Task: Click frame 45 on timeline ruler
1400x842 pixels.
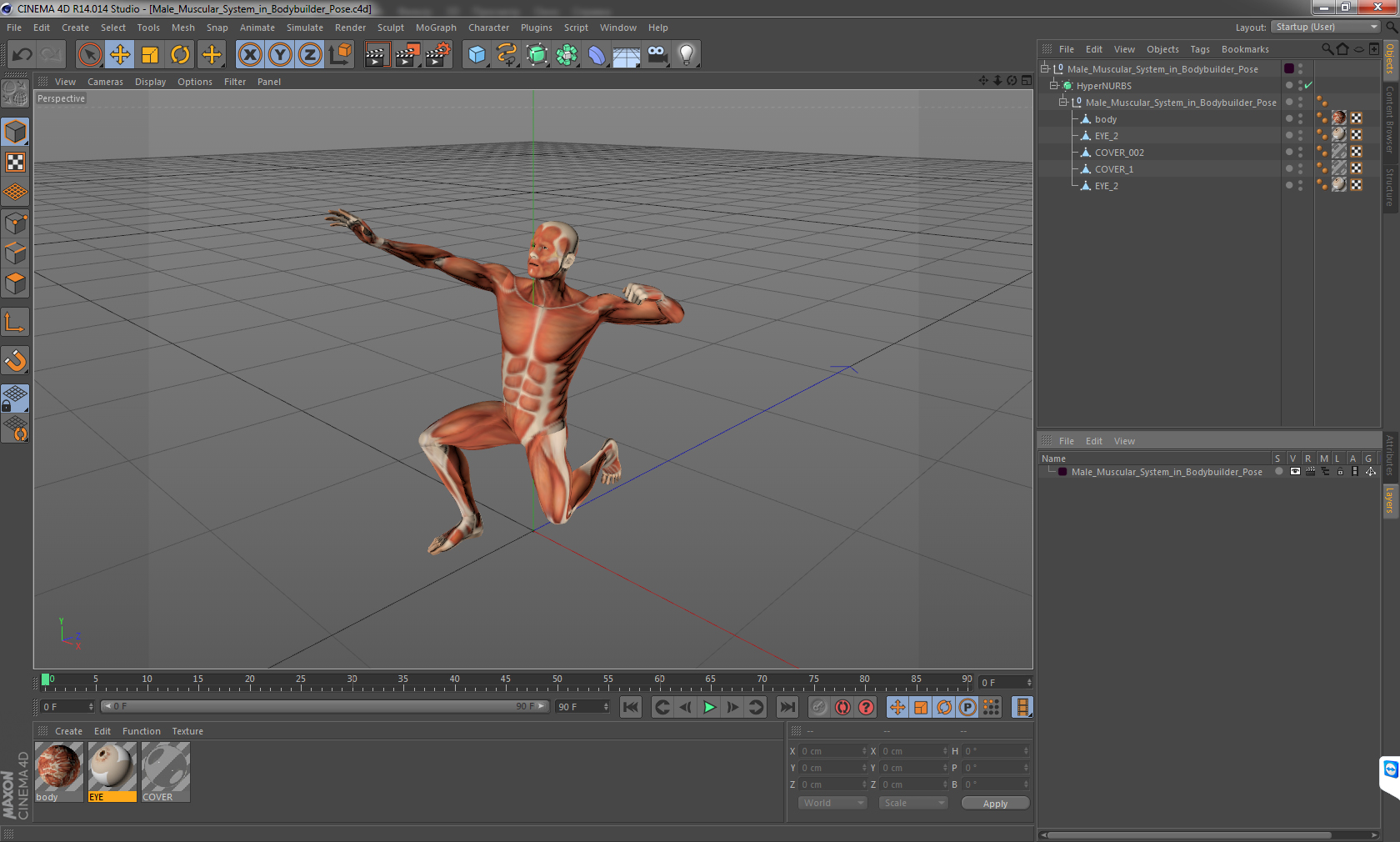Action: coord(506,679)
